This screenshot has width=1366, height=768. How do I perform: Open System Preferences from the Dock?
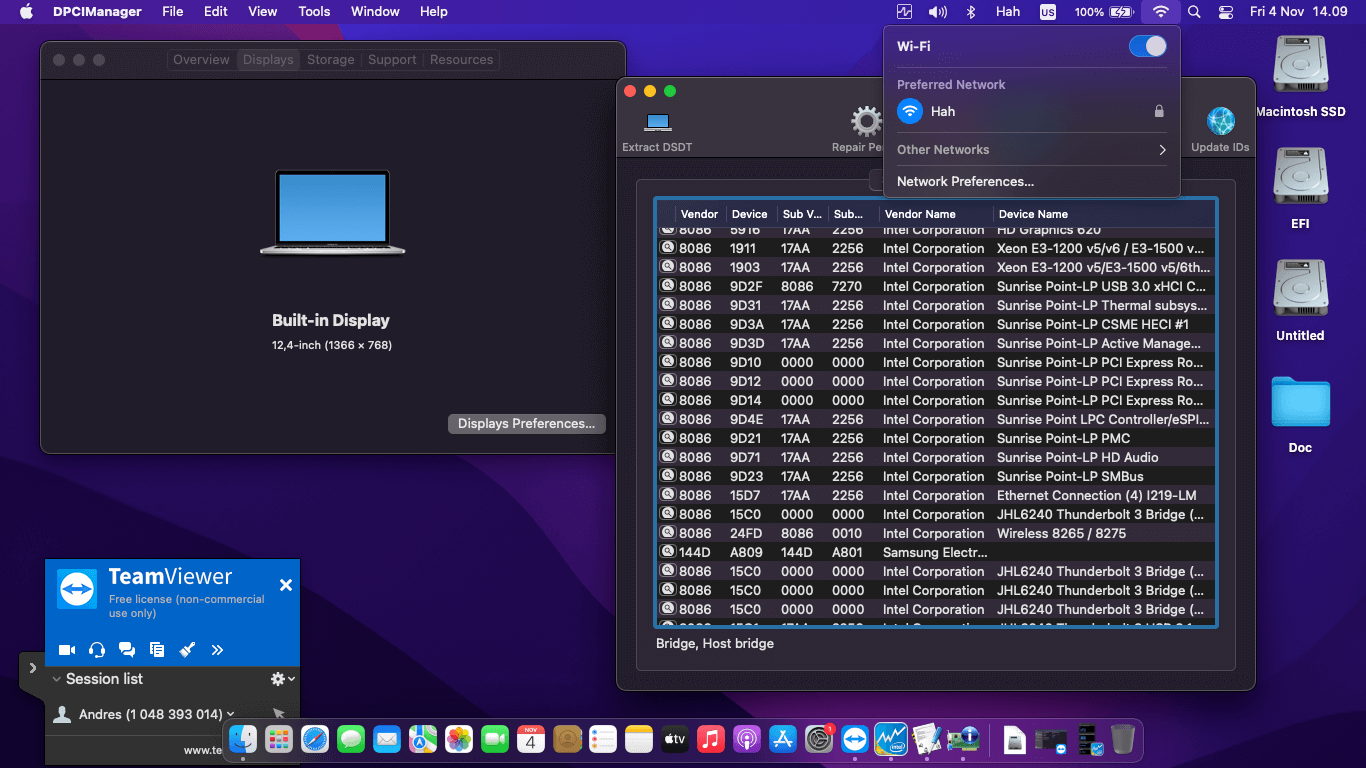(x=819, y=740)
